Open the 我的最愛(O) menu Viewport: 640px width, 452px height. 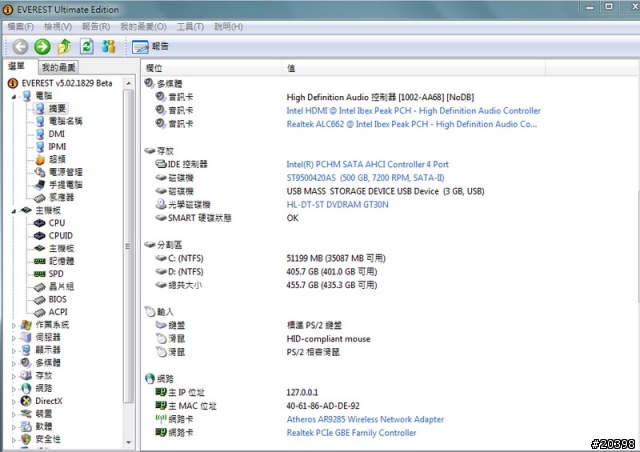pos(143,27)
